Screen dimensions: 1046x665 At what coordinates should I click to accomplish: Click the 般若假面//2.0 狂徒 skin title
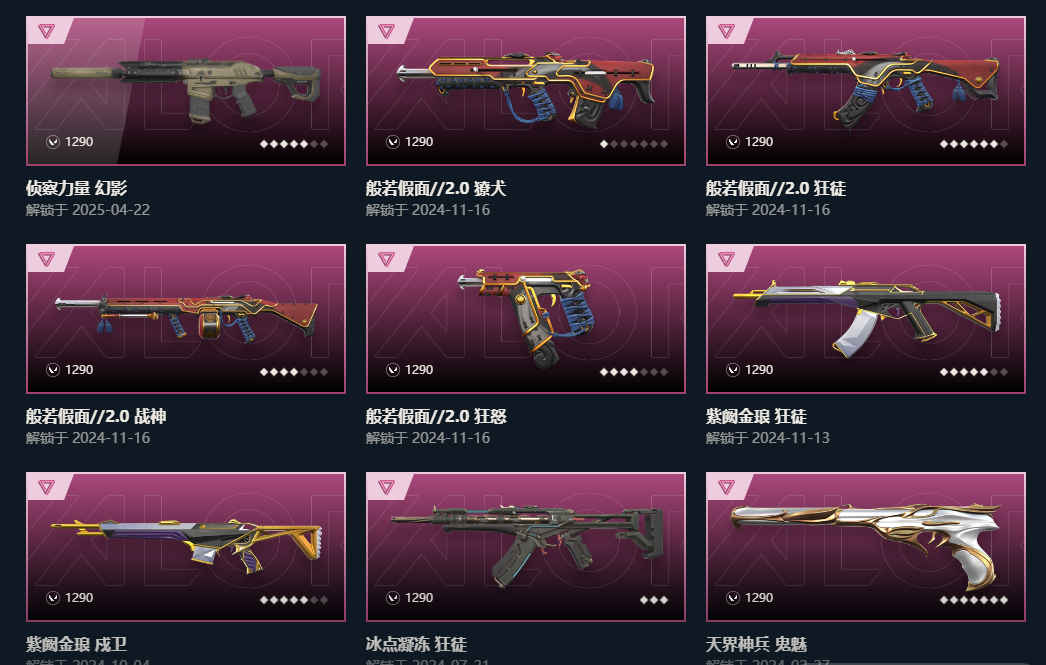pos(776,189)
